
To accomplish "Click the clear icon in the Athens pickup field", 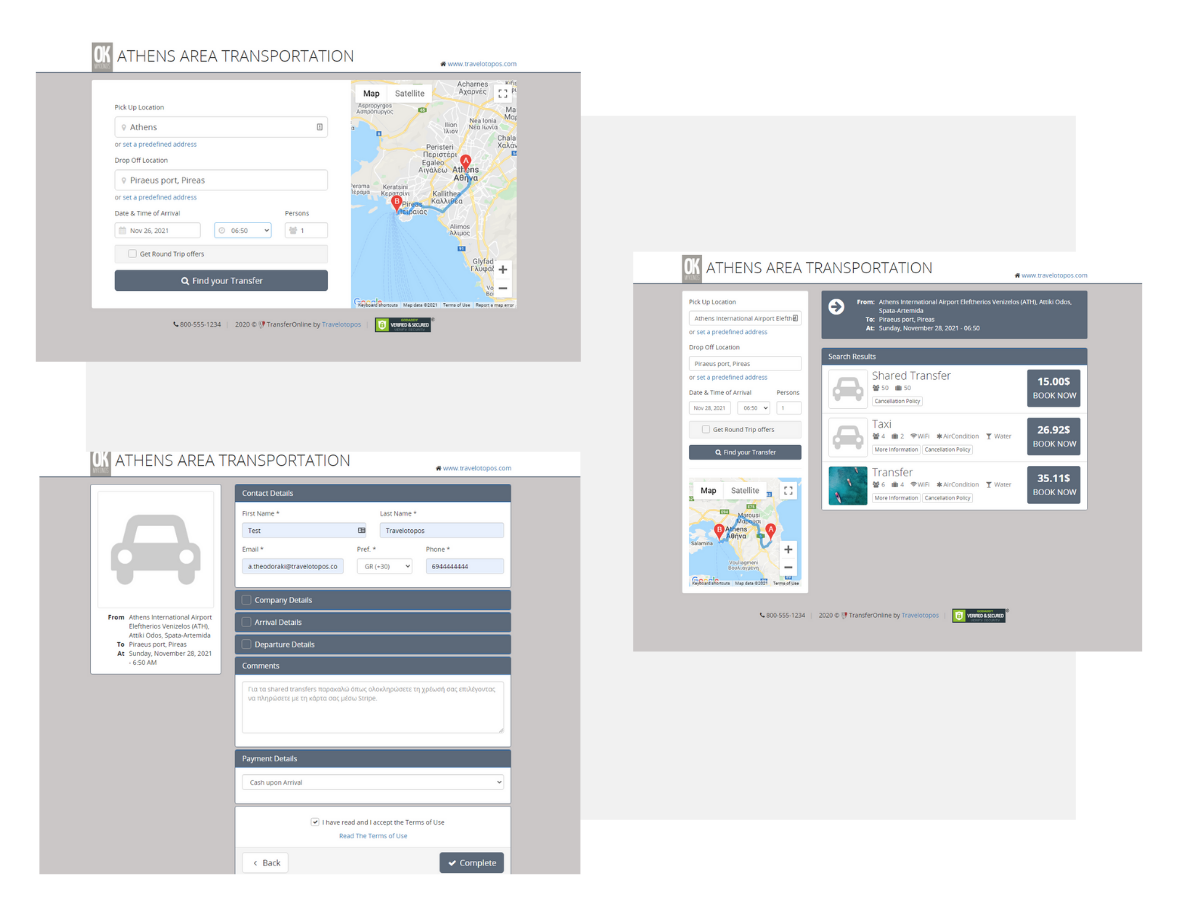I will (x=319, y=127).
